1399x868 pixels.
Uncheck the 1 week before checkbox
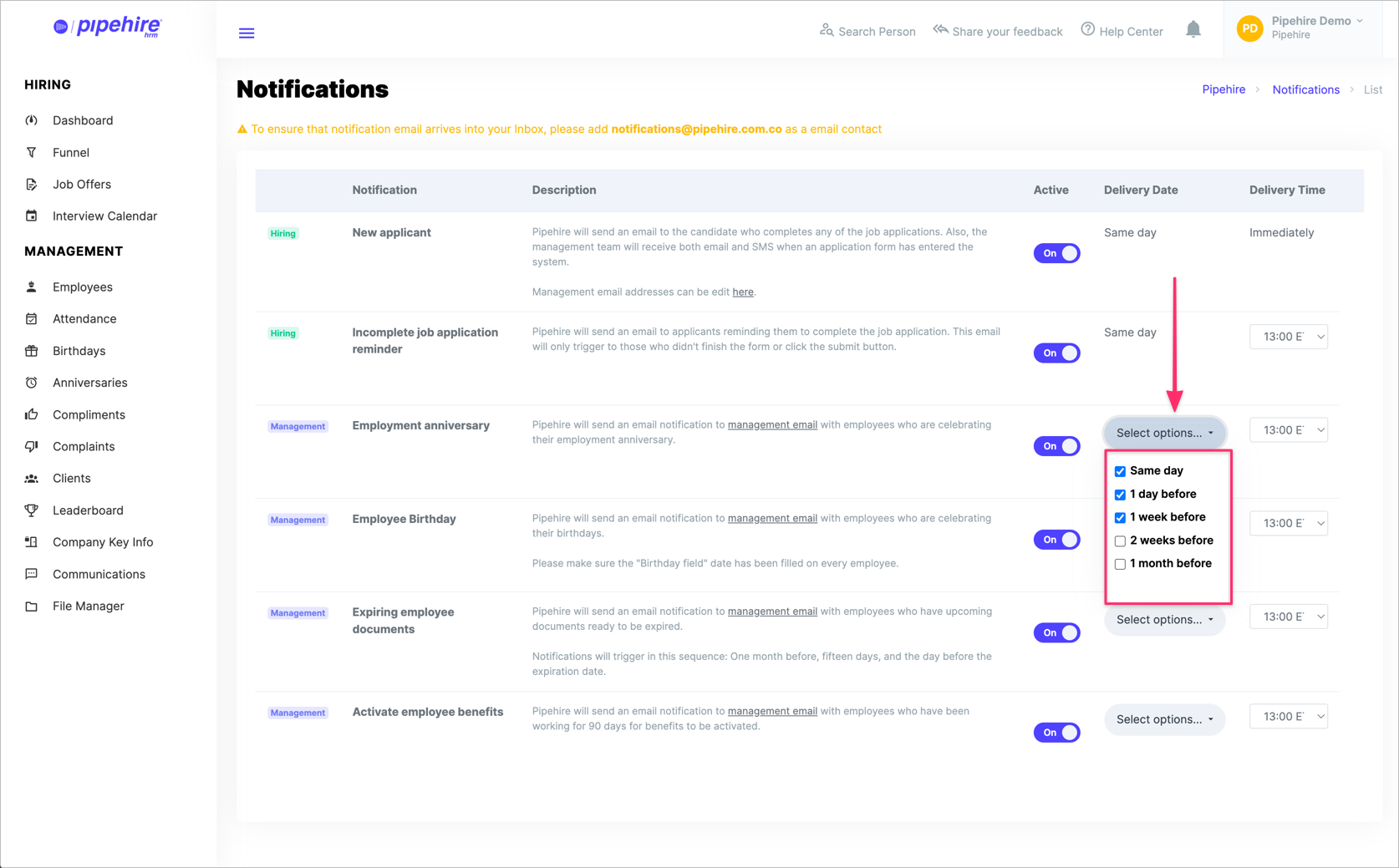[1120, 518]
